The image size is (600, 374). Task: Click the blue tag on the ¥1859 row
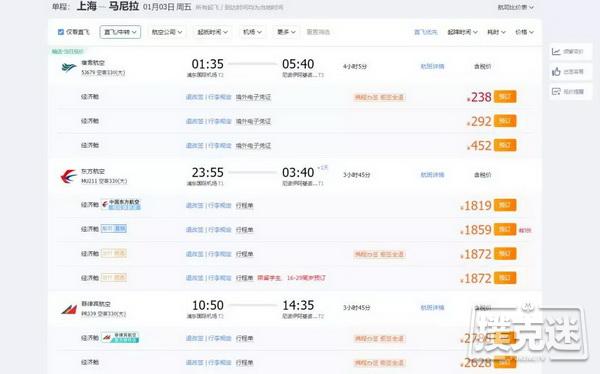tap(114, 229)
